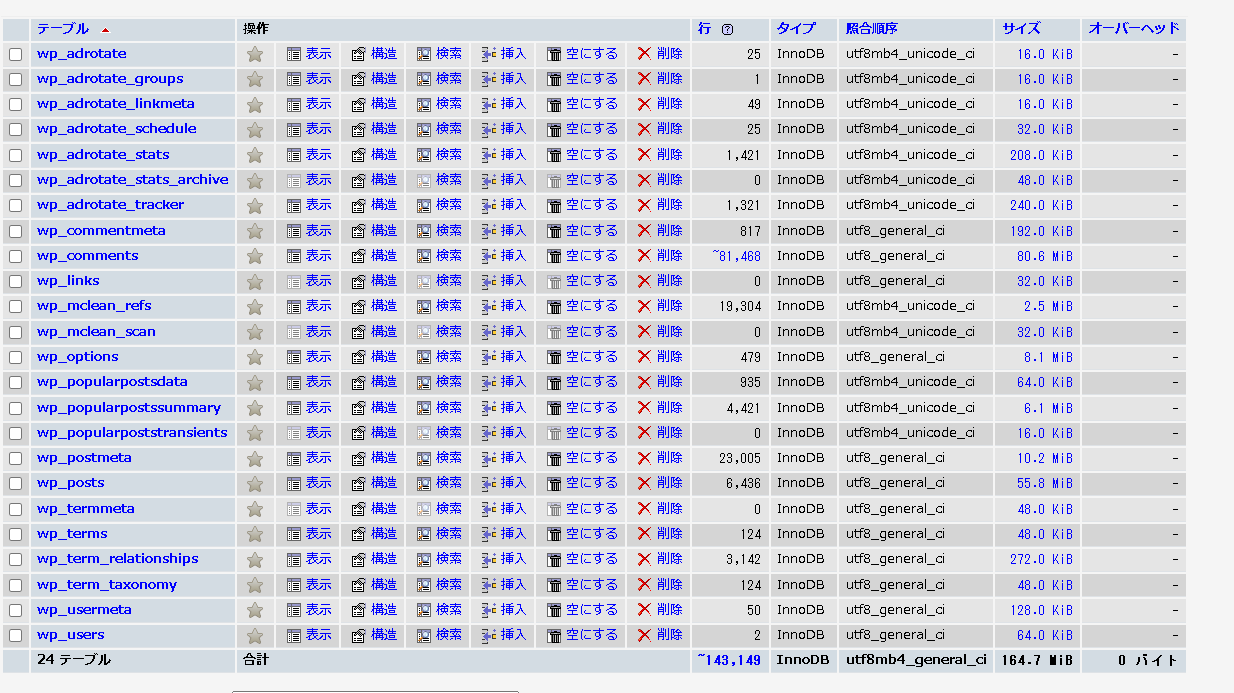This screenshot has height=693, width=1234.
Task: Click the 55.8 MiB size of wp_posts
Action: (1045, 483)
